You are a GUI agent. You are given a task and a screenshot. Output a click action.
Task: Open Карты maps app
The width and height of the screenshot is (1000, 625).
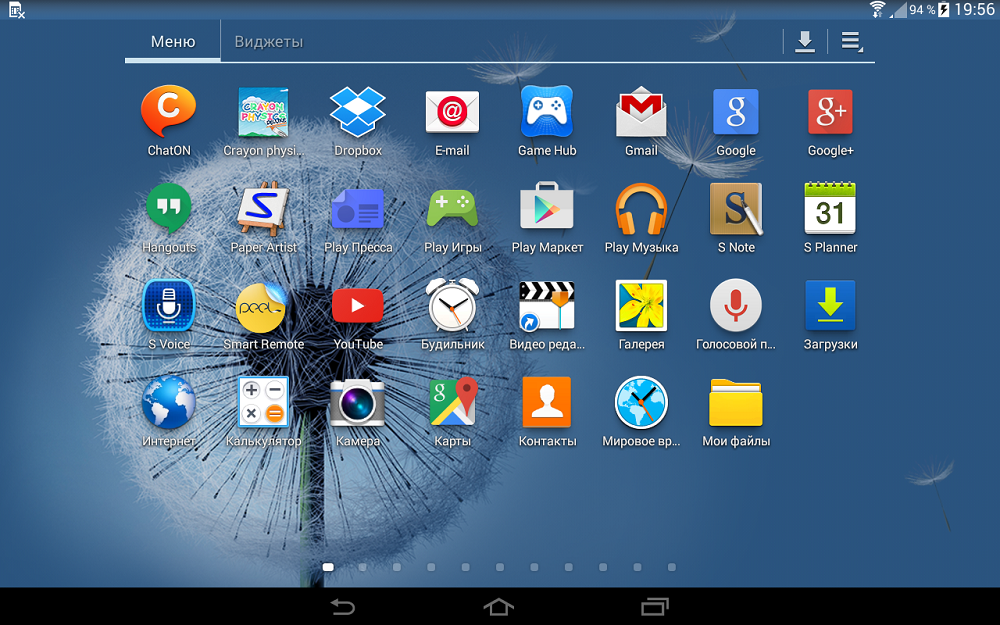click(x=453, y=402)
